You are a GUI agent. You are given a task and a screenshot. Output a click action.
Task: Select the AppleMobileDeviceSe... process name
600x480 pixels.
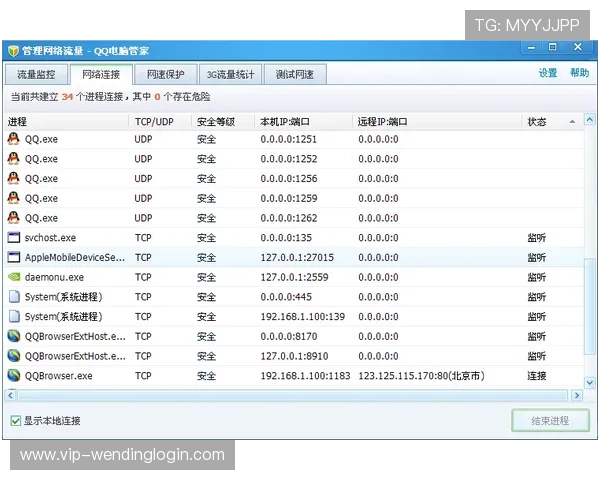tap(75, 258)
